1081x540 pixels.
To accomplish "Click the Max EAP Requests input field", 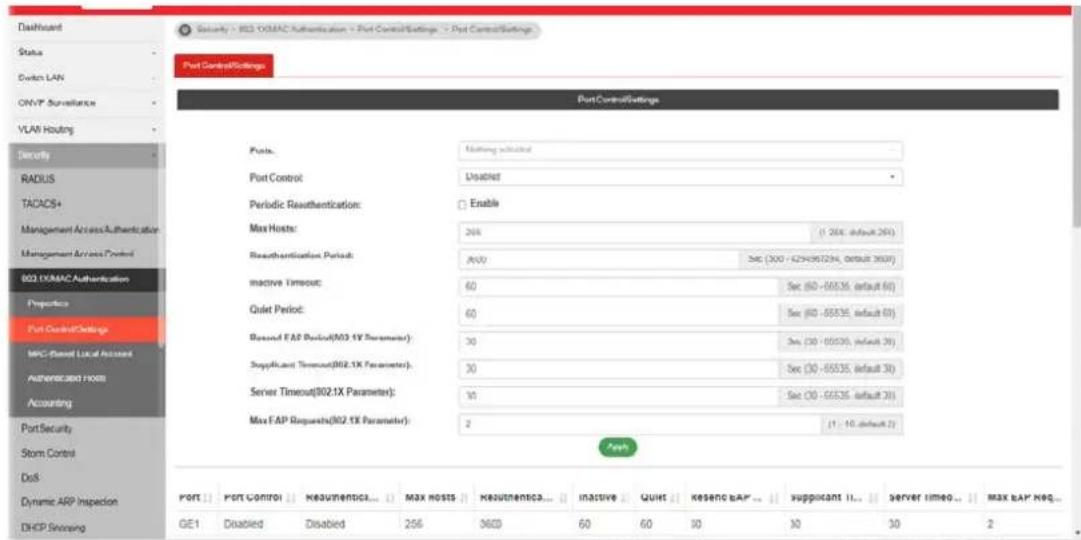I will tap(638, 424).
